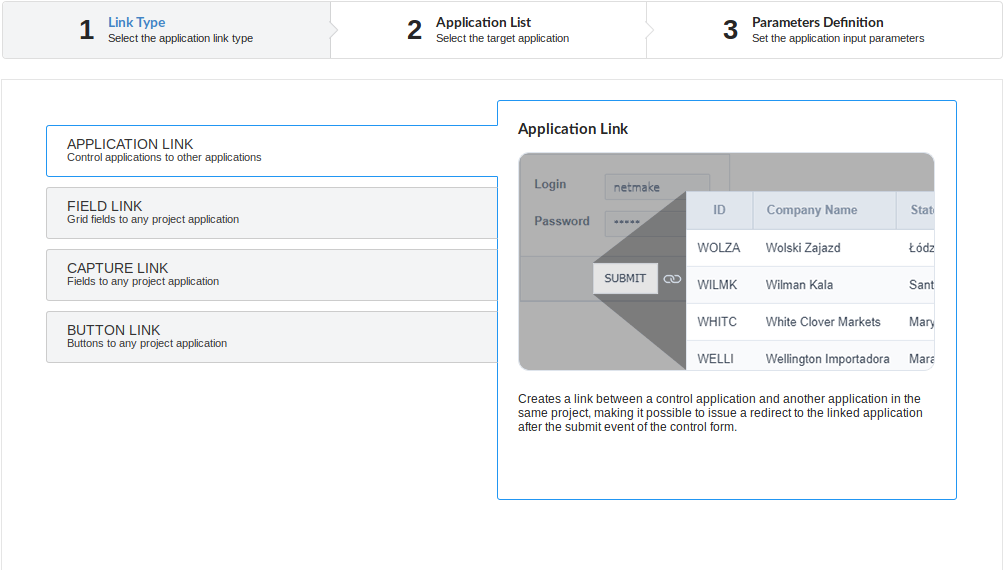Select the Wilman Kala row
The height and width of the screenshot is (570, 1005).
coord(810,285)
